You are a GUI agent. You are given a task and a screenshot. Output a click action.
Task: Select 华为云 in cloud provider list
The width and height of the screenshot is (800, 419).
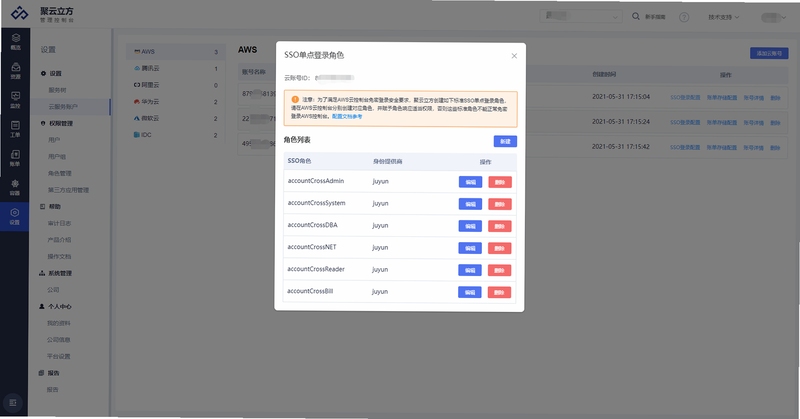tap(174, 102)
